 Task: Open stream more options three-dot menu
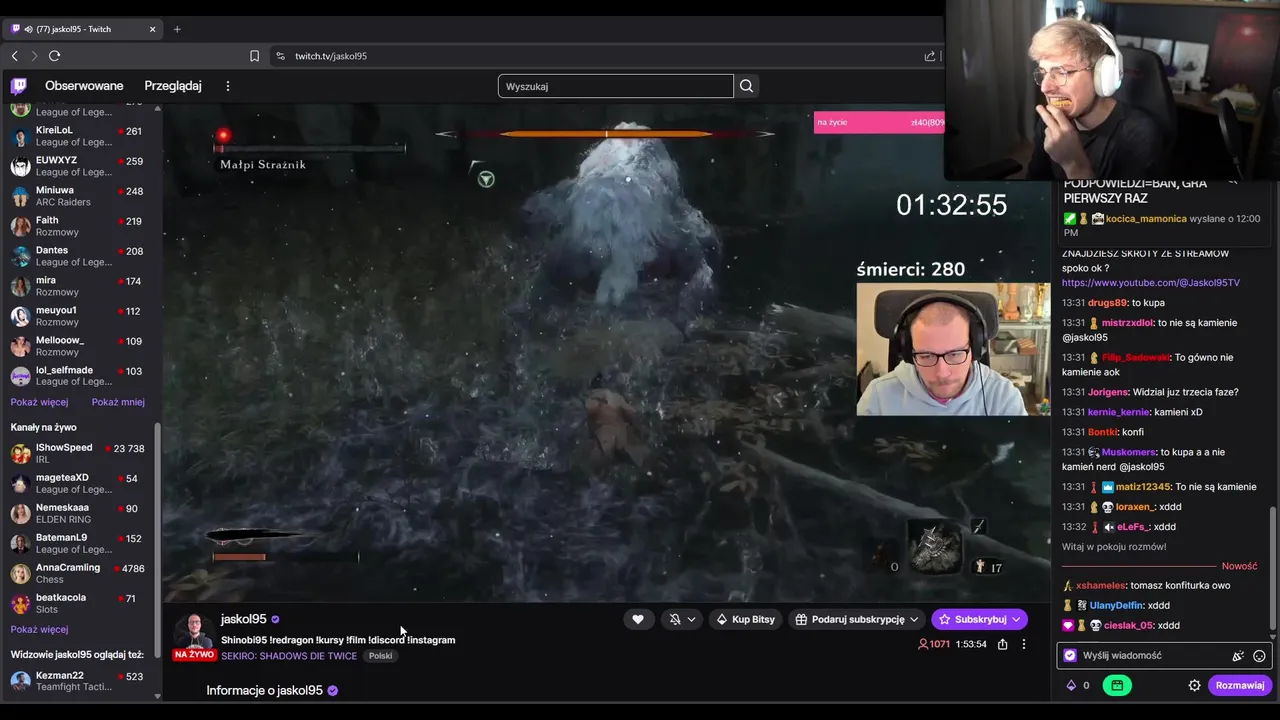(x=1023, y=644)
